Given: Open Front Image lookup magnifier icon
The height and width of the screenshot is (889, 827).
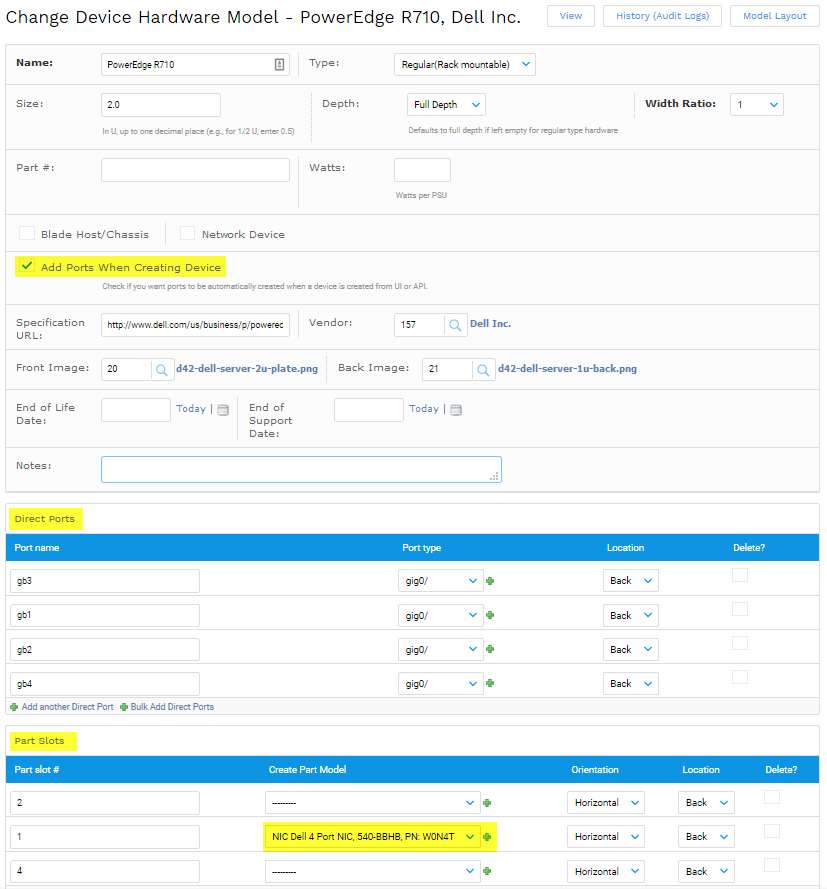Looking at the screenshot, I should pos(162,370).
